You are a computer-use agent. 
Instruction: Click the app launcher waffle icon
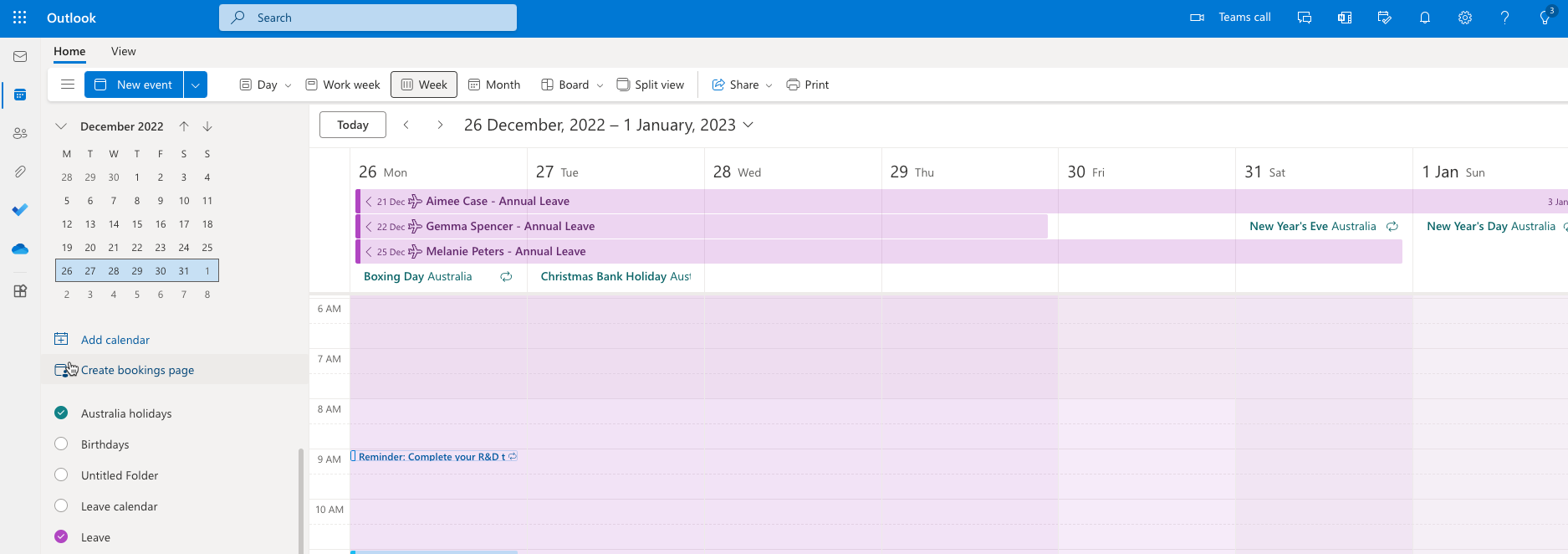[20, 18]
